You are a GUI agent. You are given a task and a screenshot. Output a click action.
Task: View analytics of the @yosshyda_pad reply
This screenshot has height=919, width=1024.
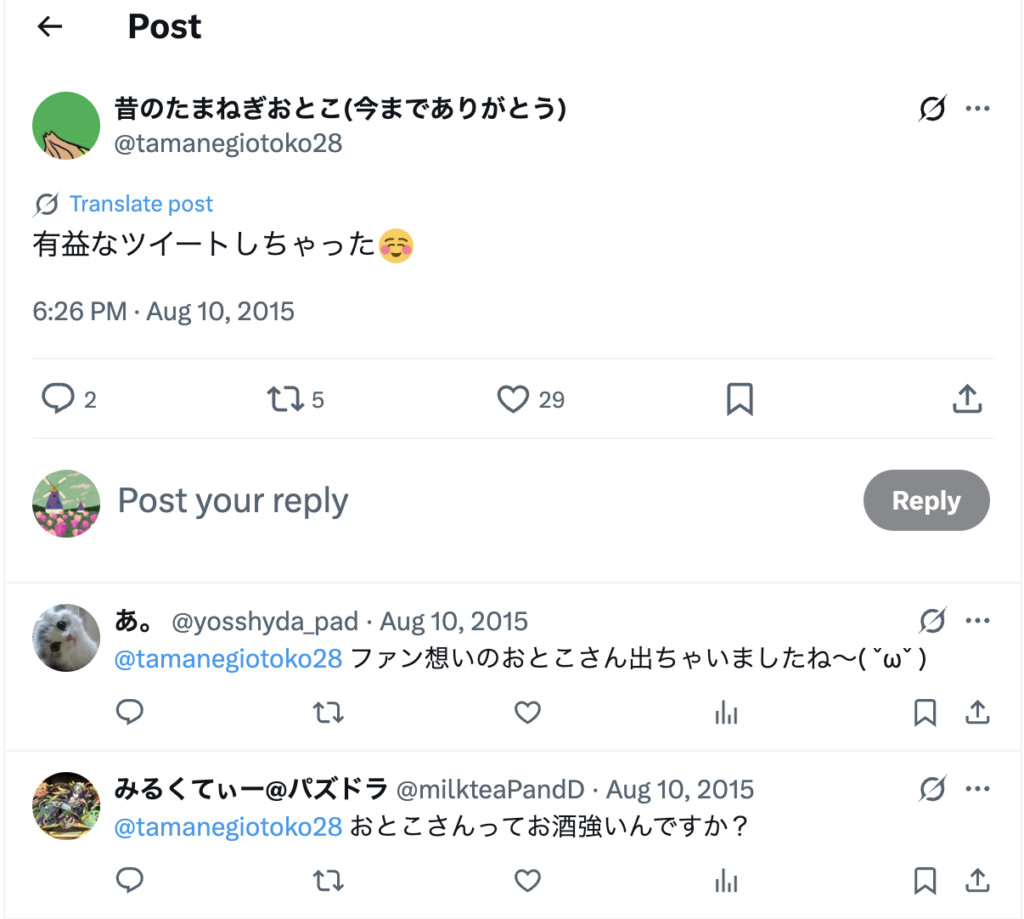coord(726,712)
